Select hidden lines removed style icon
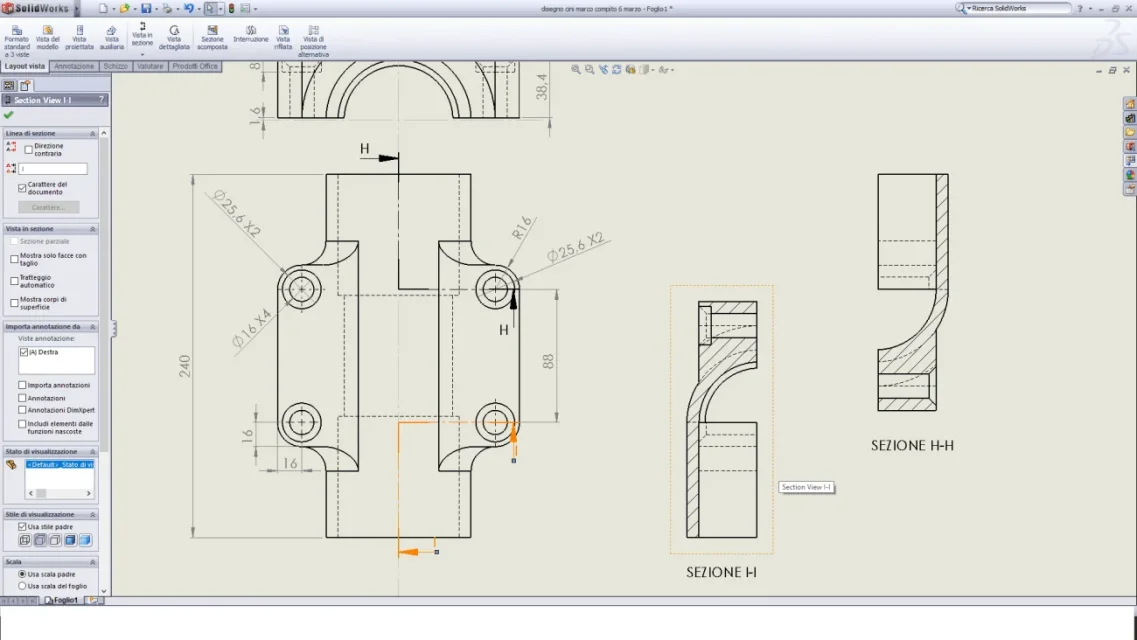 click(x=55, y=540)
